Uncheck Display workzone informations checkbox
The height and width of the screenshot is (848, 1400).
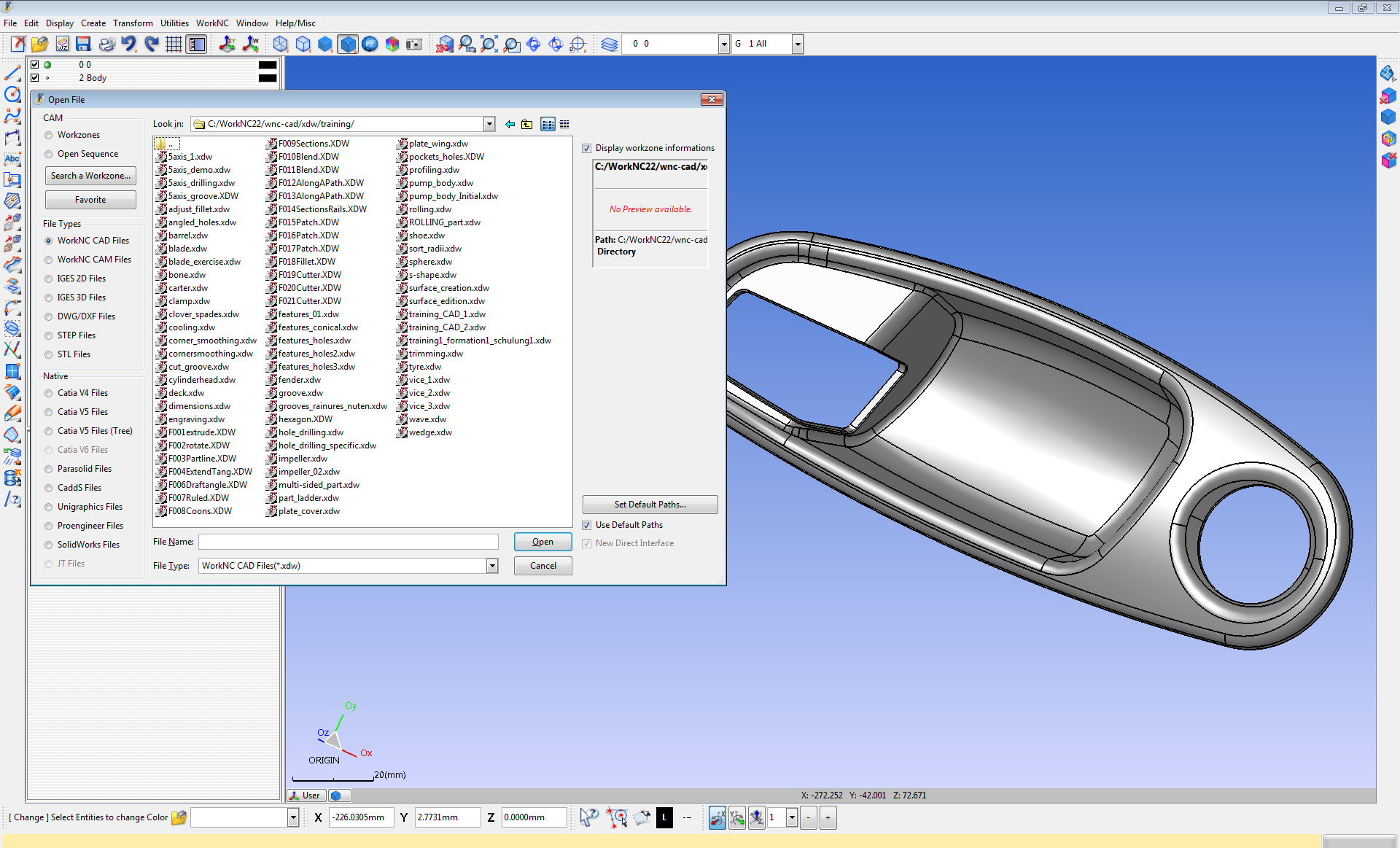587,149
